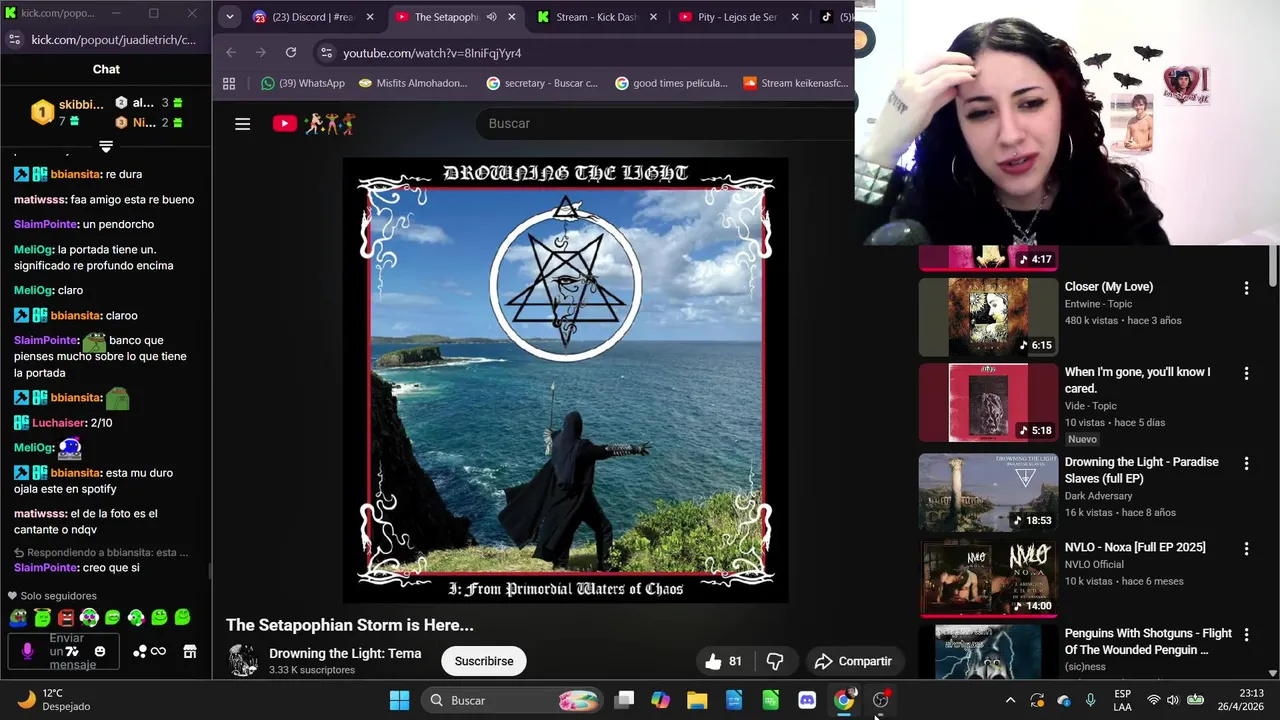Viewport: 1280px width, 720px height.
Task: Open options for NVLO - Noxa video
Action: [1246, 549]
